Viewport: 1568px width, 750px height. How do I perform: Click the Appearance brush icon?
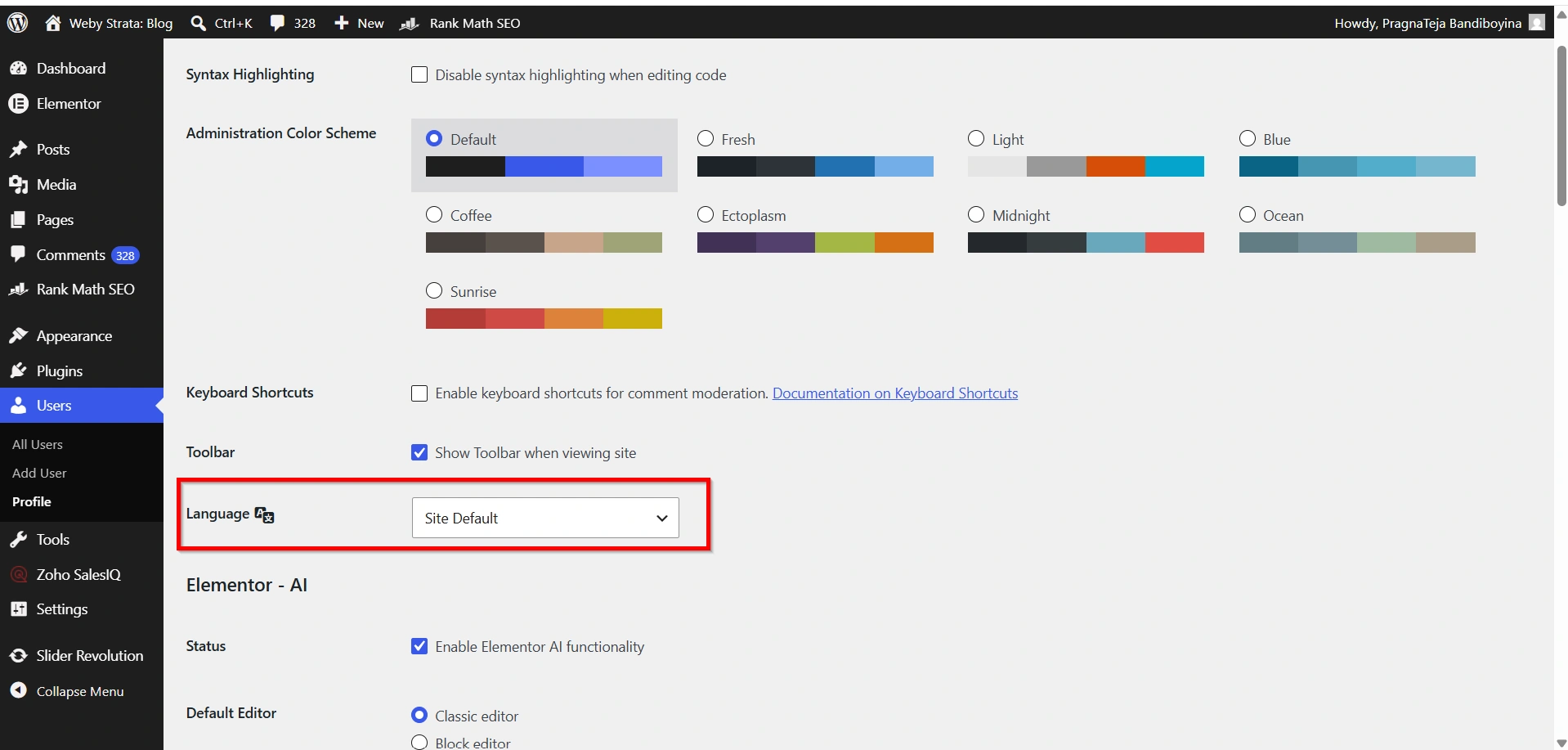coord(19,336)
